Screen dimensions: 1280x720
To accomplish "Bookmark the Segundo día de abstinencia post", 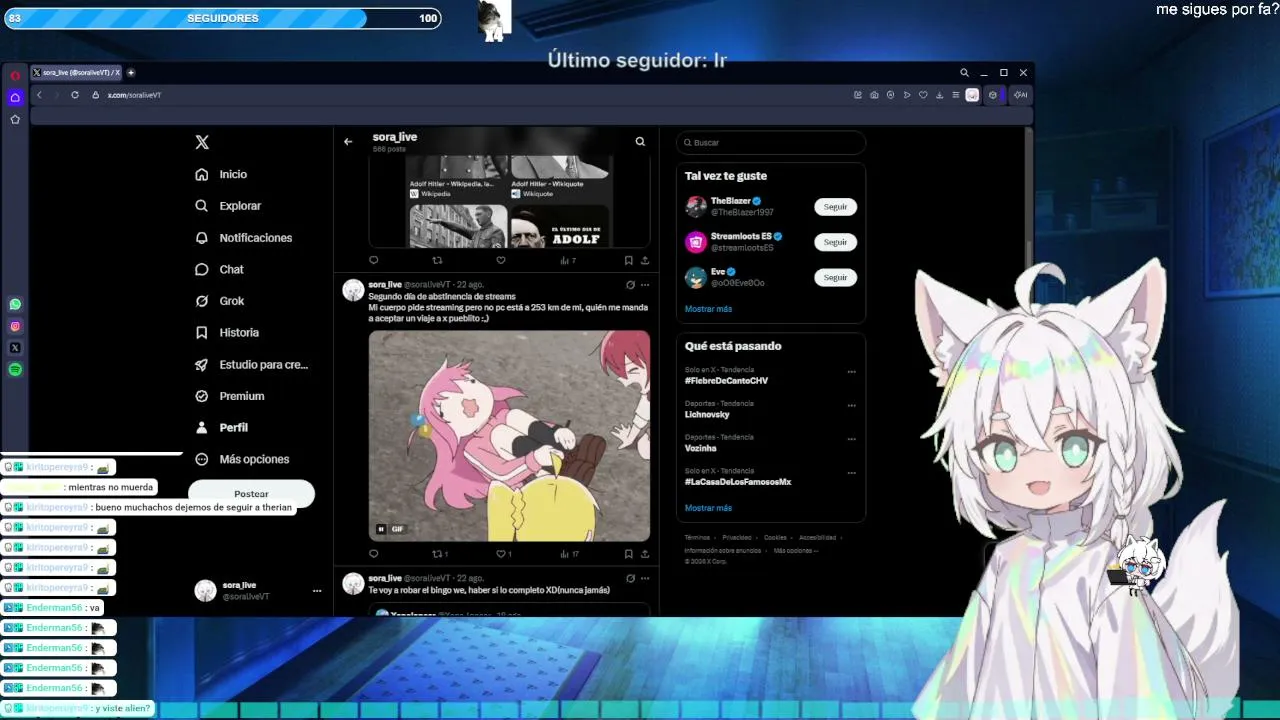I will point(628,554).
